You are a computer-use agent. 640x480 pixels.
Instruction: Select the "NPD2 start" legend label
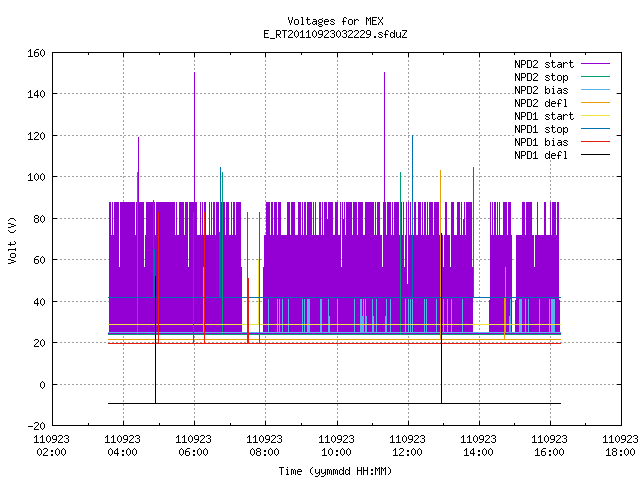[544, 64]
